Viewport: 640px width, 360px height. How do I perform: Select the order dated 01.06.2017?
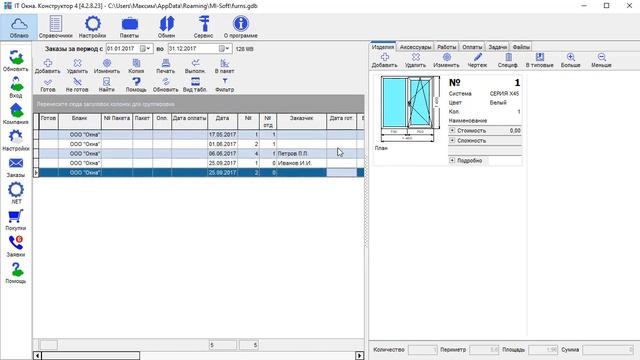[x=199, y=144]
